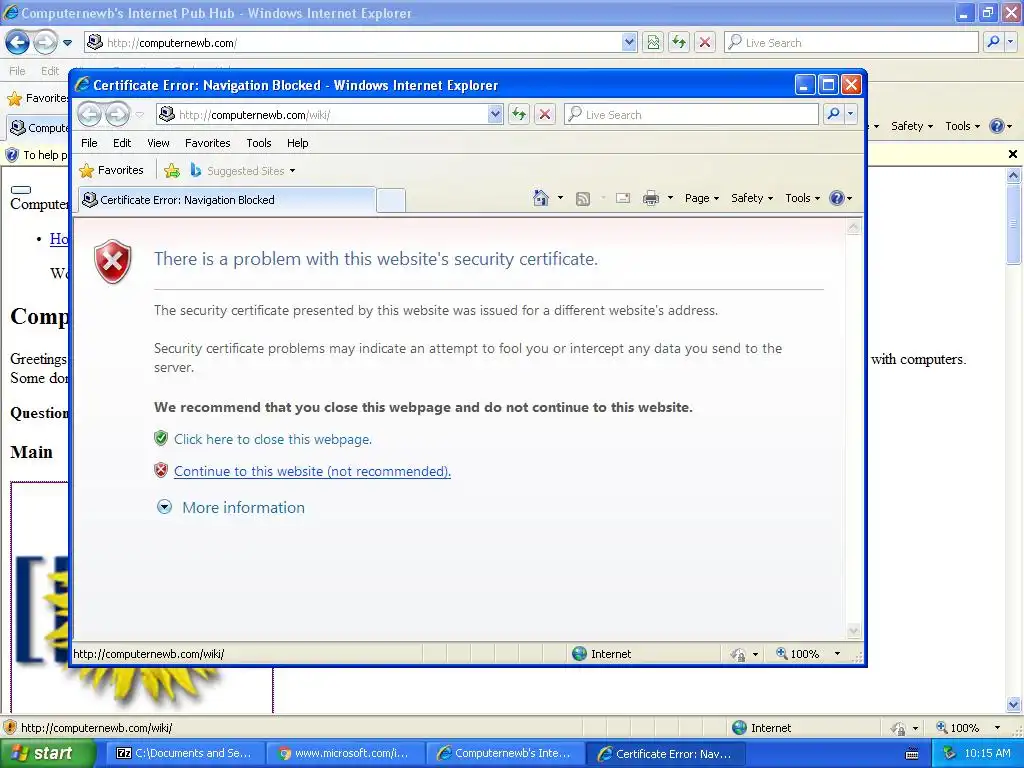Click the stop X in the background window address bar
The height and width of the screenshot is (768, 1024).
click(705, 42)
